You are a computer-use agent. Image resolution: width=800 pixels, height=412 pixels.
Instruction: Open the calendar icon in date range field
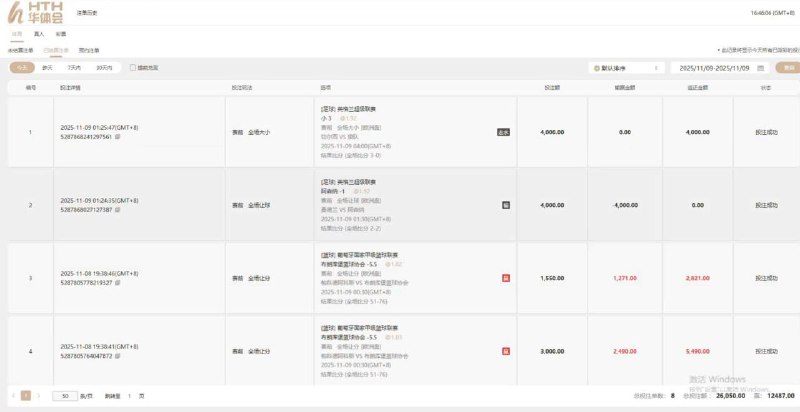(x=761, y=68)
